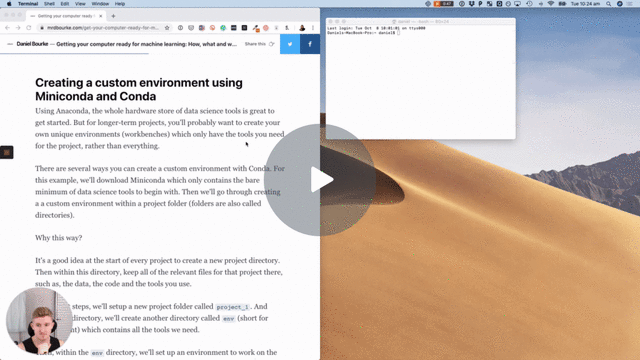Share the article on Twitter
The height and width of the screenshot is (360, 640).
click(x=290, y=44)
